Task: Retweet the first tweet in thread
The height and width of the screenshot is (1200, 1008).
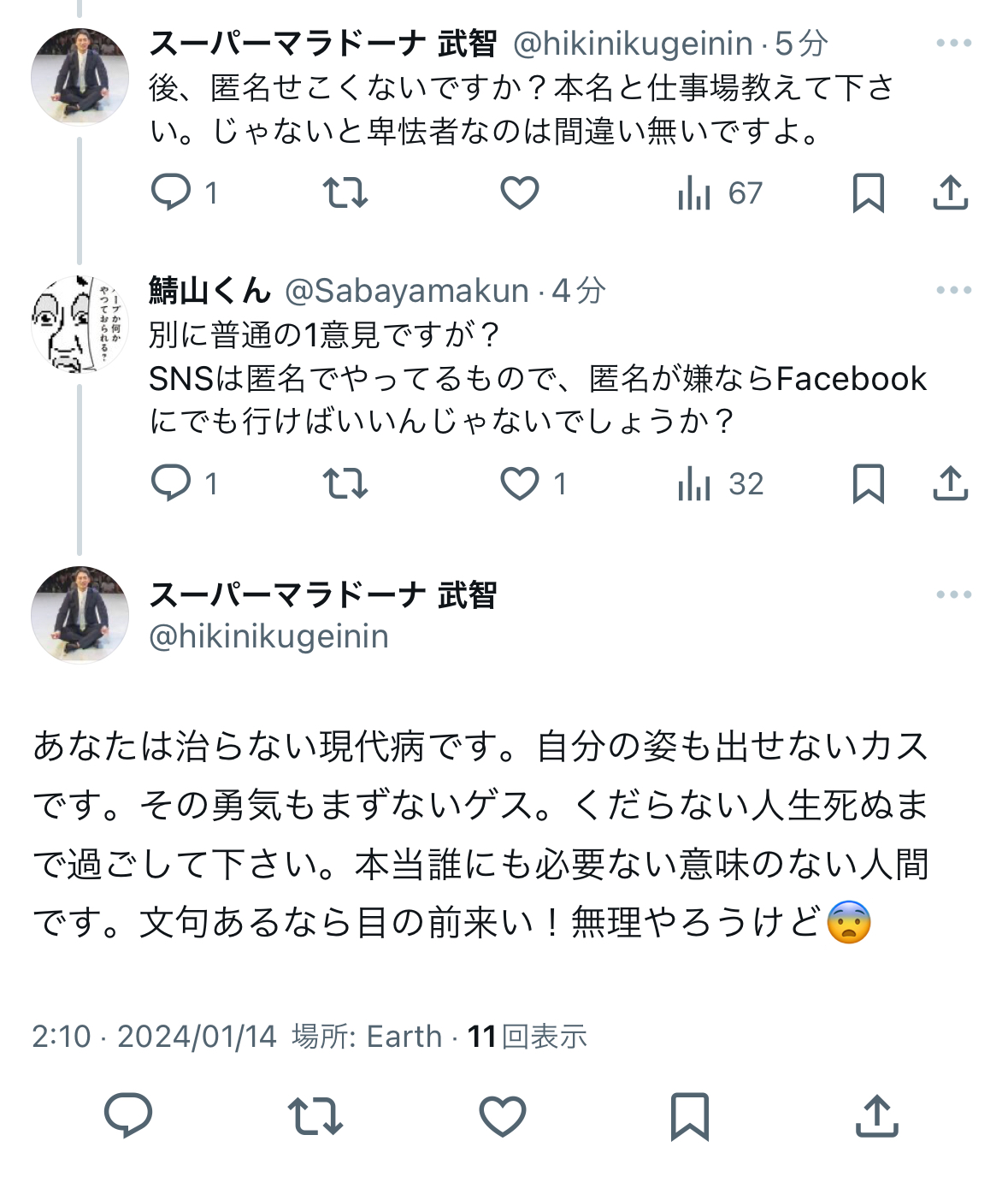Action: (345, 192)
